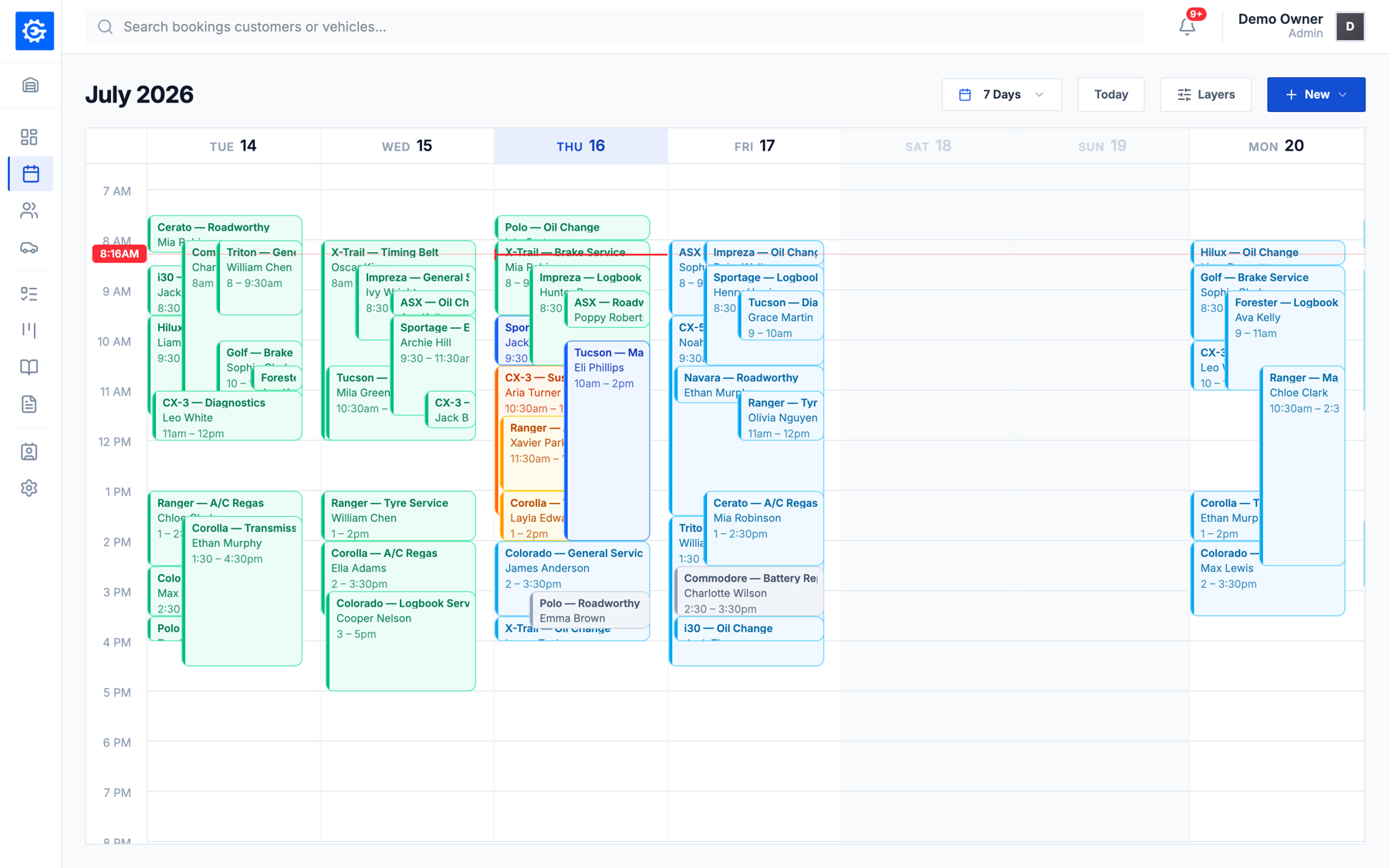Open the Layers button
This screenshot has height=868, width=1389.
click(x=1205, y=94)
